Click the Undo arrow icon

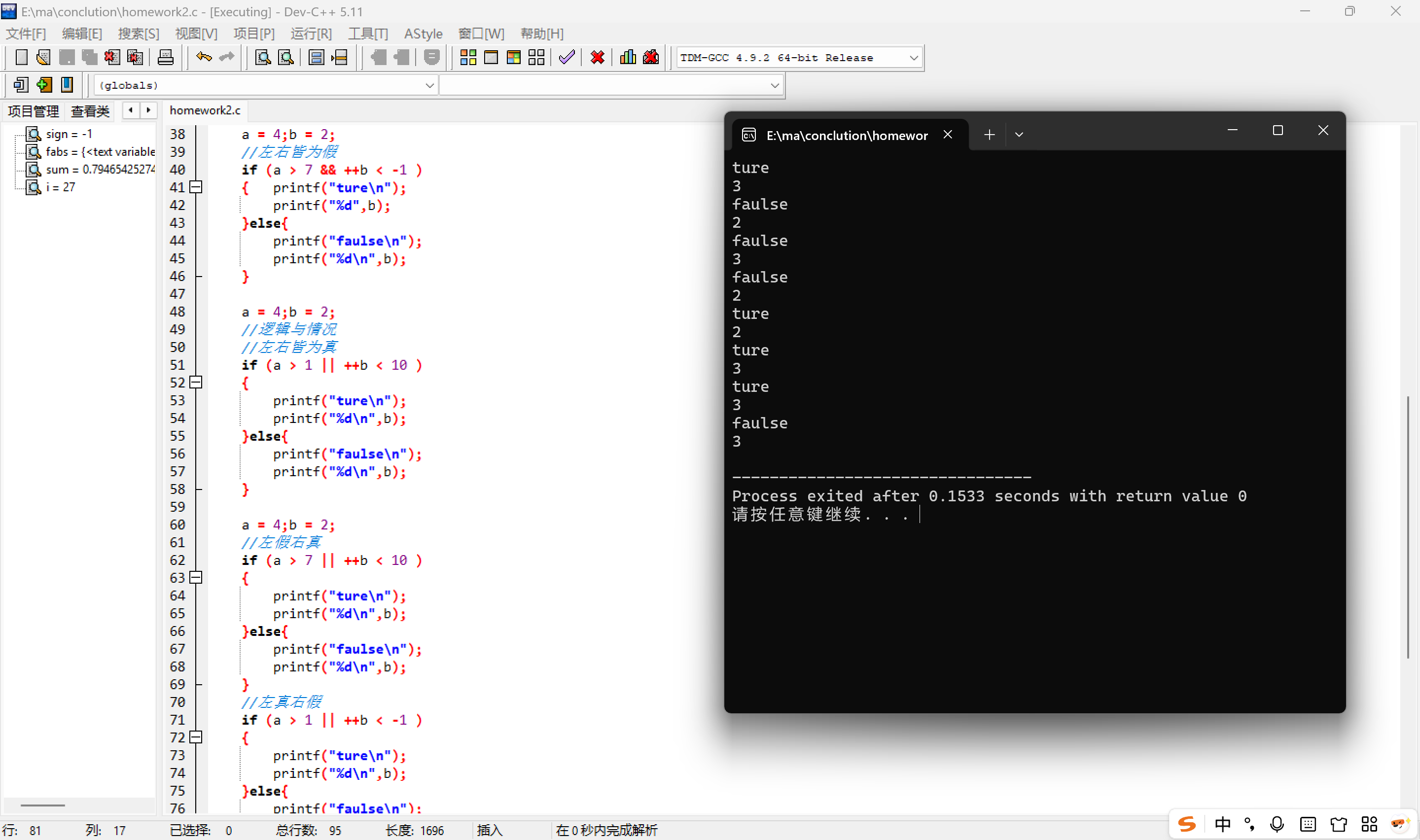click(204, 57)
